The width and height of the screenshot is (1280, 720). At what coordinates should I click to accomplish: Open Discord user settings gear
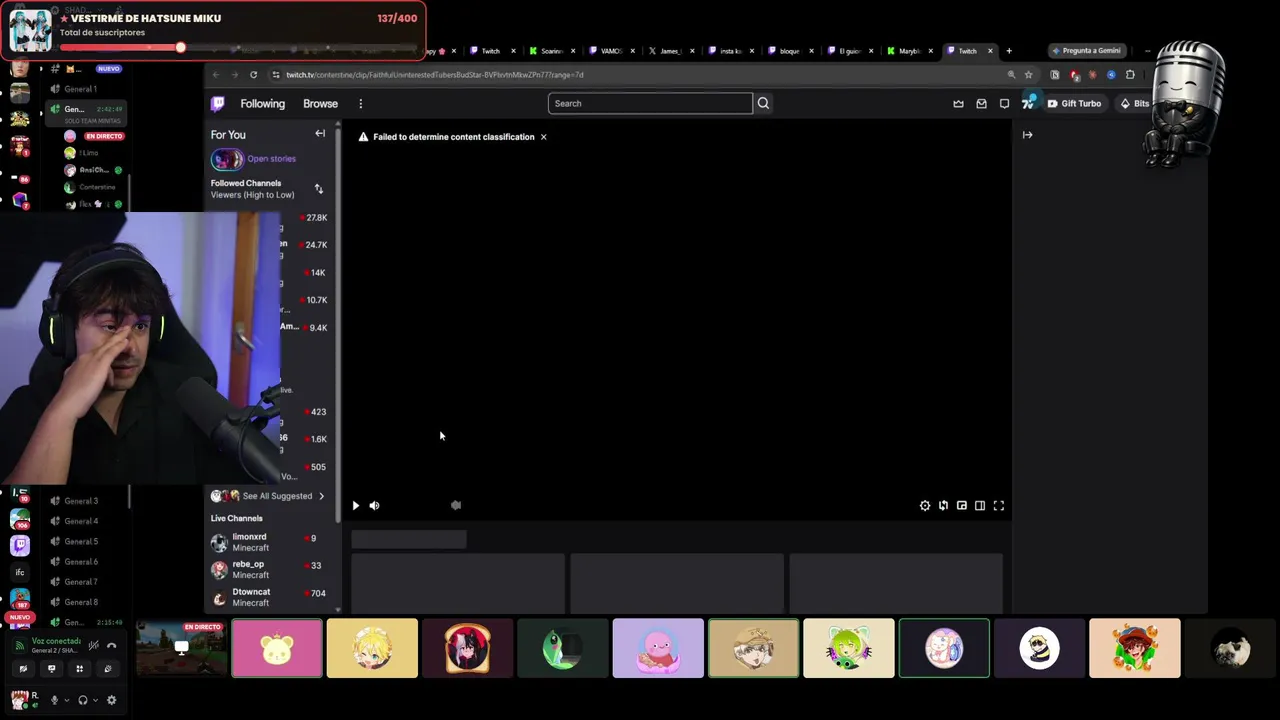pos(111,700)
